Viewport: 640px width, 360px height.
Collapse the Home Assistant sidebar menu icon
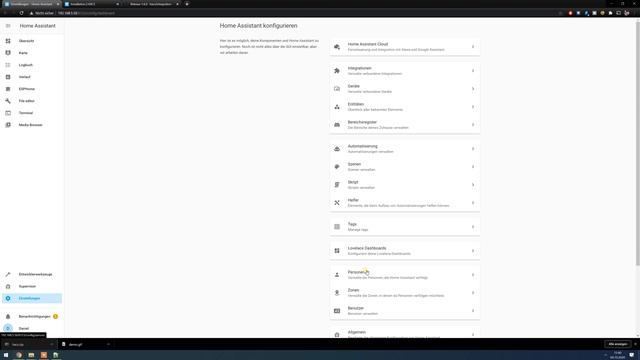pos(8,26)
